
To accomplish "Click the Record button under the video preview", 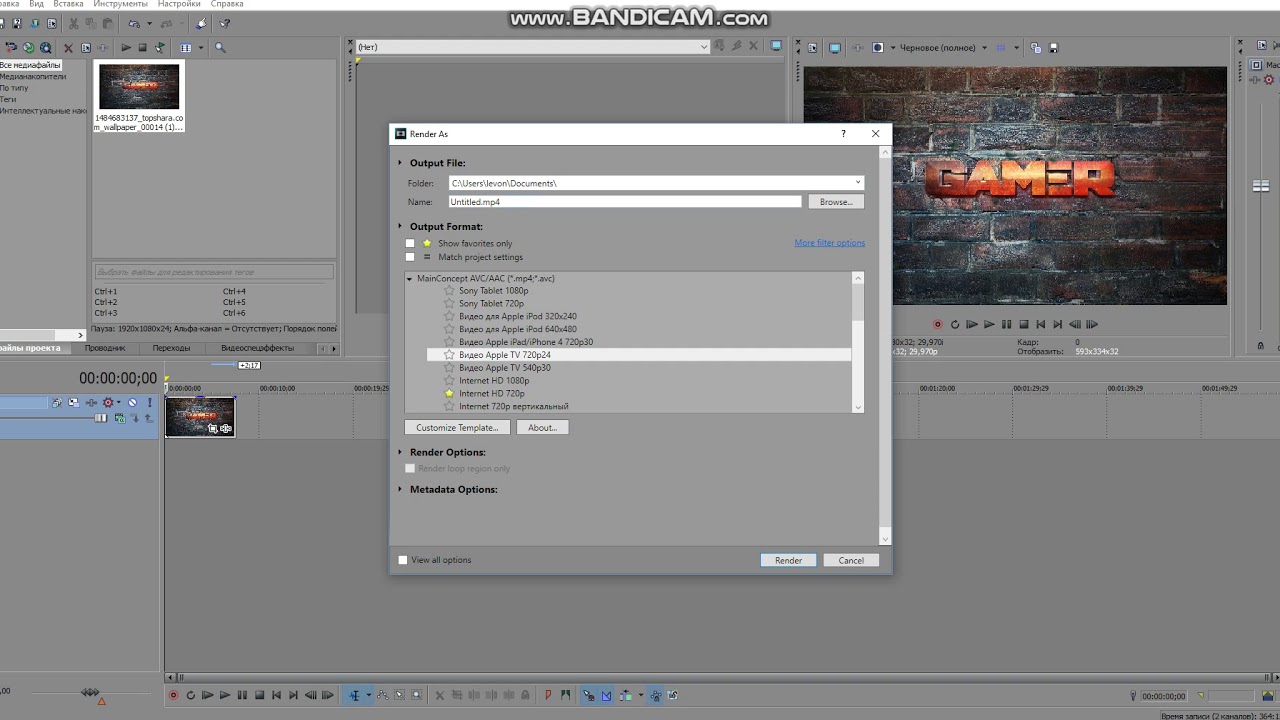I will coord(937,324).
